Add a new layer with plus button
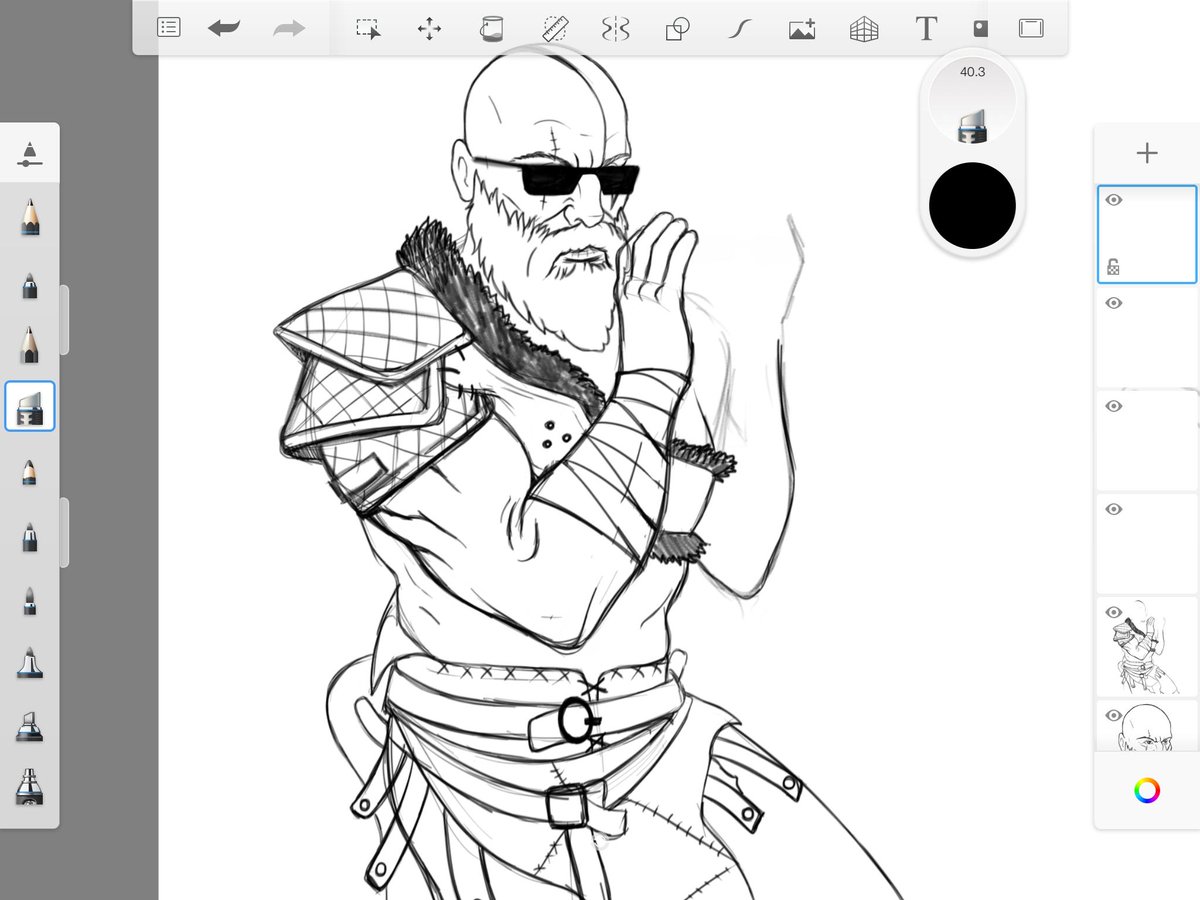This screenshot has width=1200, height=900. [x=1147, y=153]
